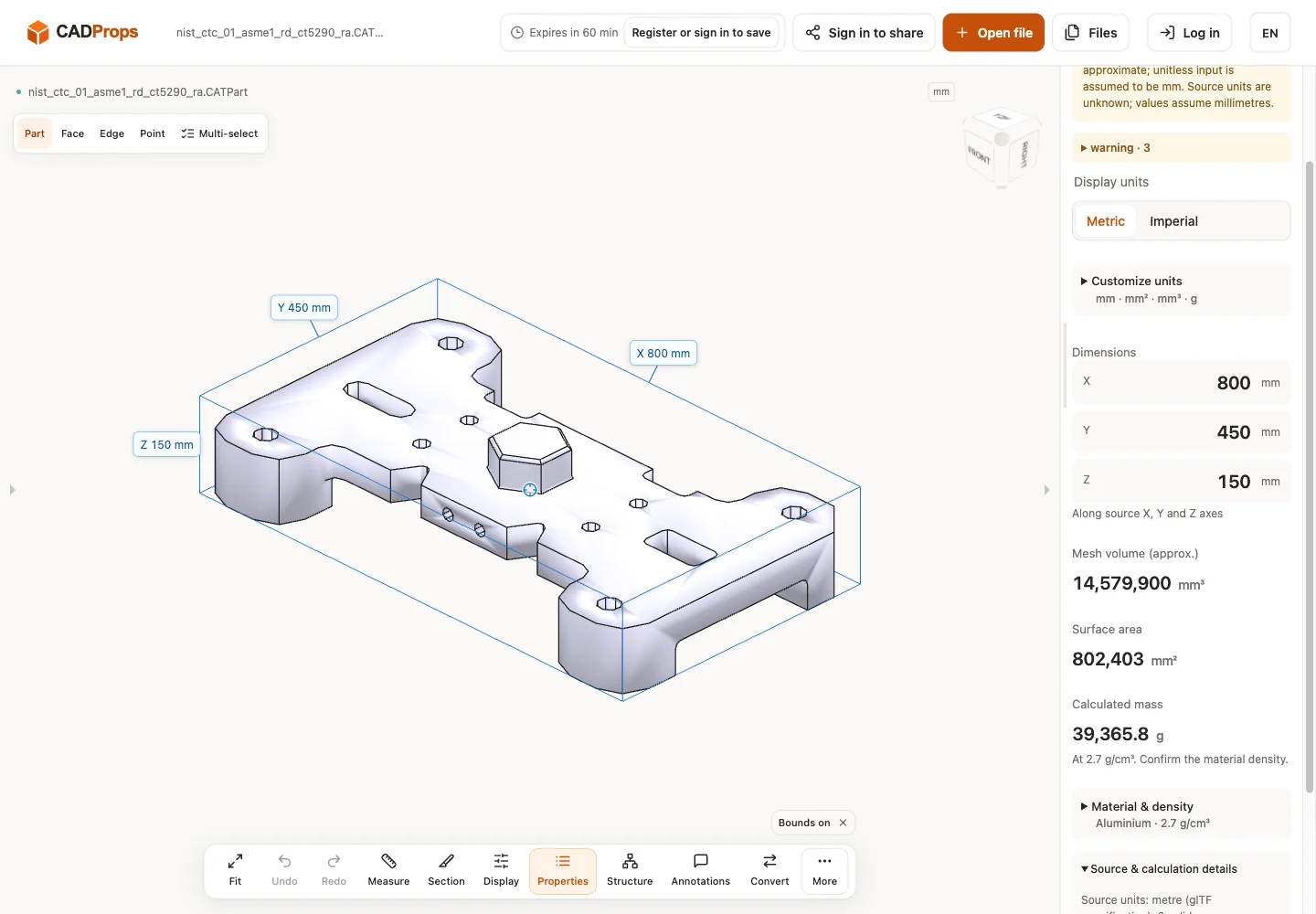This screenshot has height=914, width=1316.
Task: Collapse Source & calculation details
Action: (1181, 868)
